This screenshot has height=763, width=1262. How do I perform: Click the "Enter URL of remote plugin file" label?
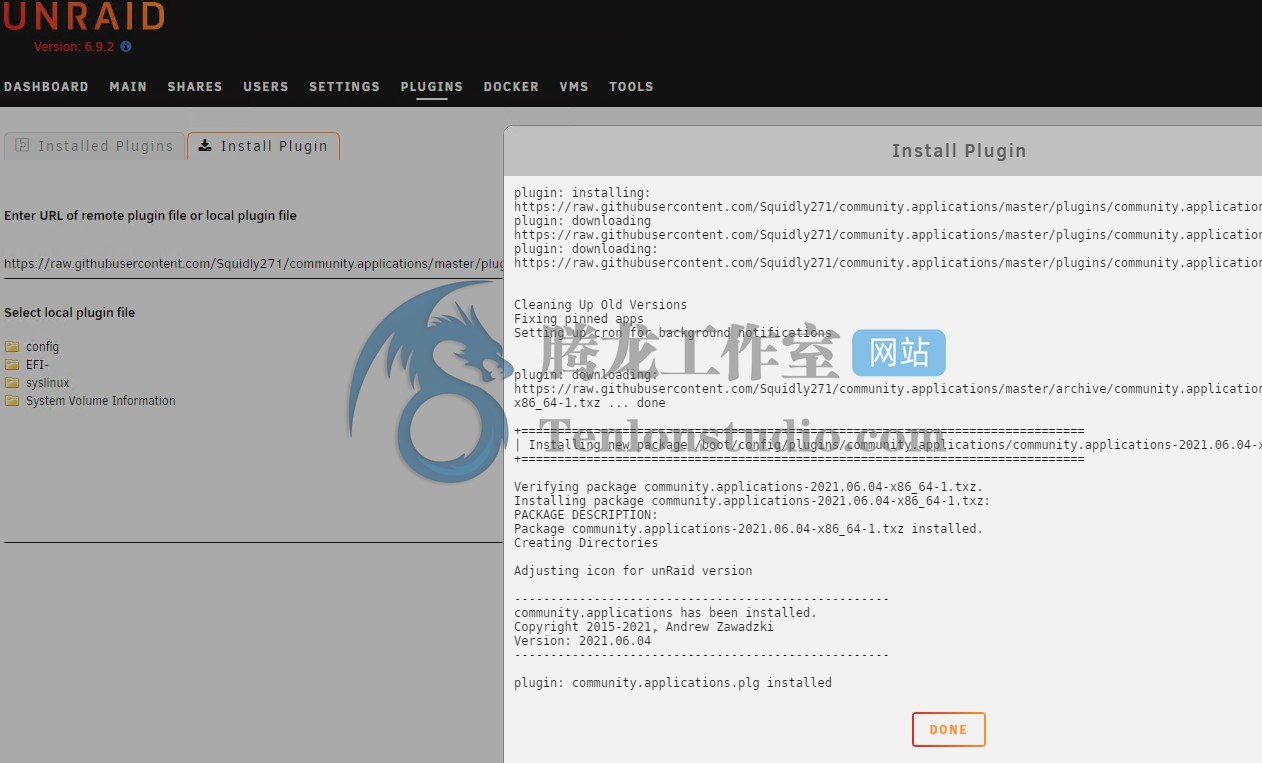click(150, 216)
